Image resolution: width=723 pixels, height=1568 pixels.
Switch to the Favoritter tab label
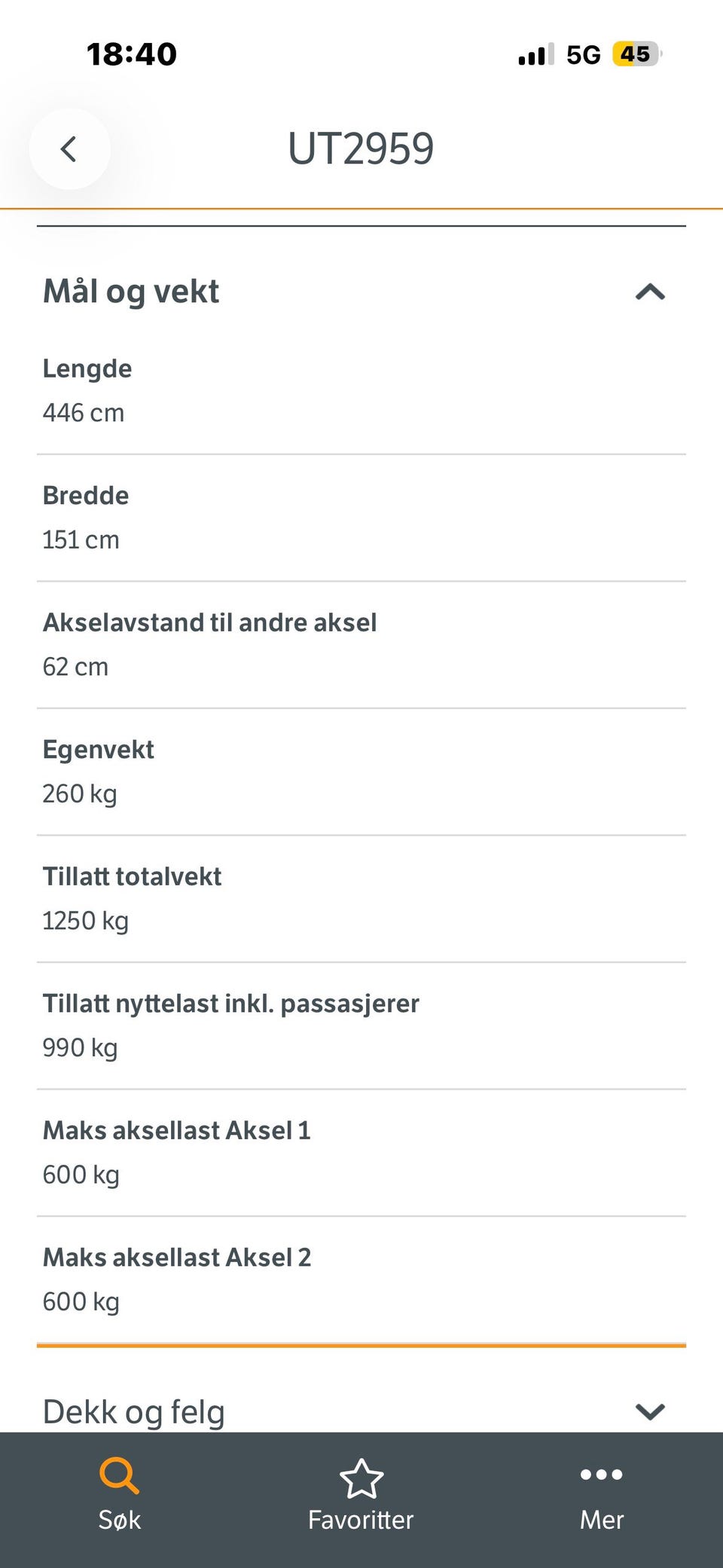361,1520
